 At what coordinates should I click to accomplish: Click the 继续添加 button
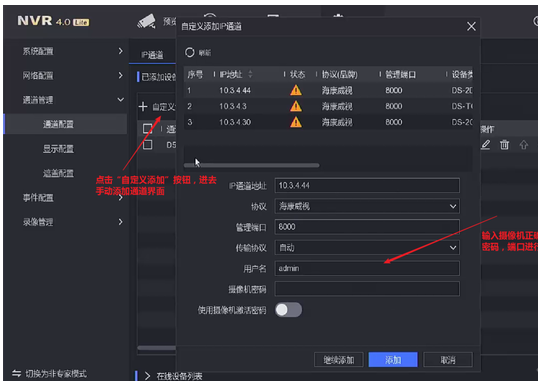click(x=339, y=360)
